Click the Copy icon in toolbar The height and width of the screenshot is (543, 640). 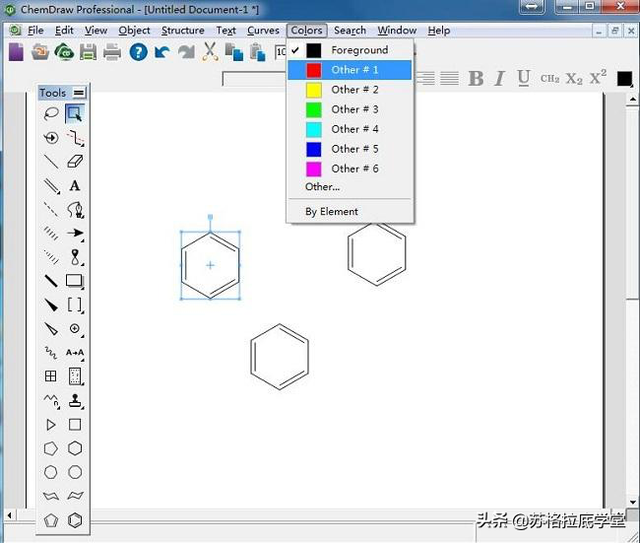click(234, 52)
